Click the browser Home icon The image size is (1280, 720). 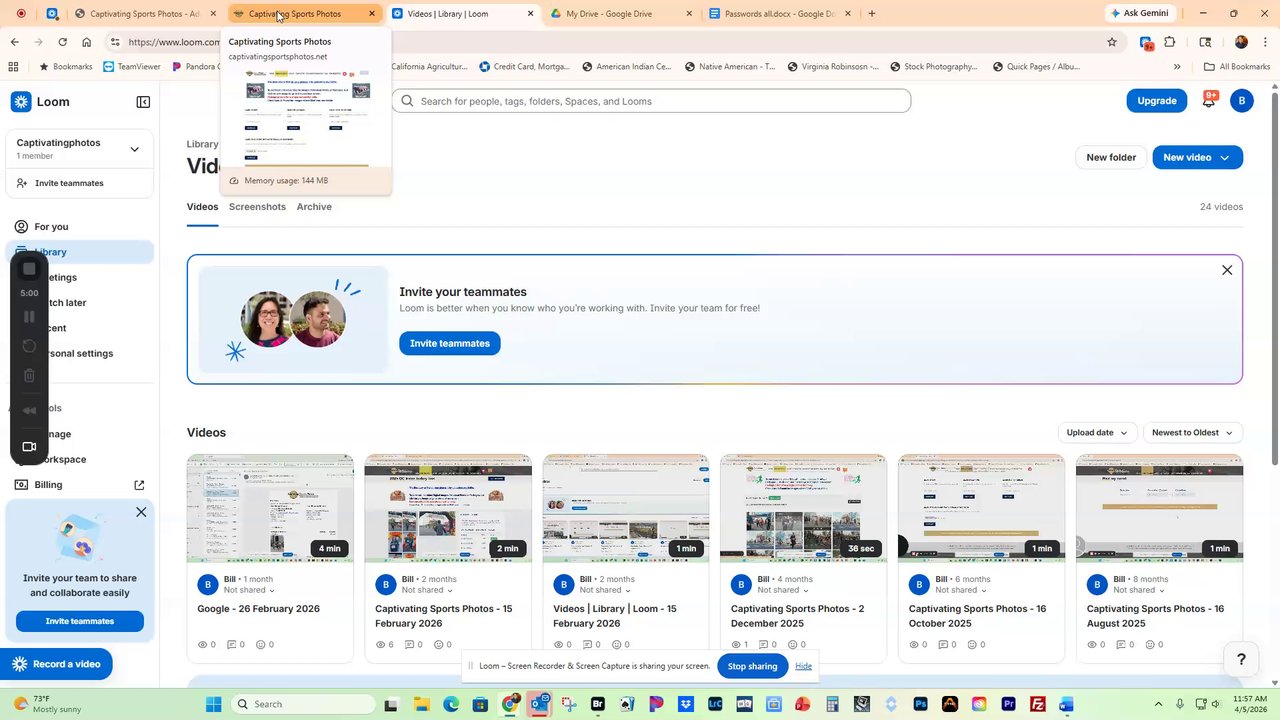coord(87,42)
